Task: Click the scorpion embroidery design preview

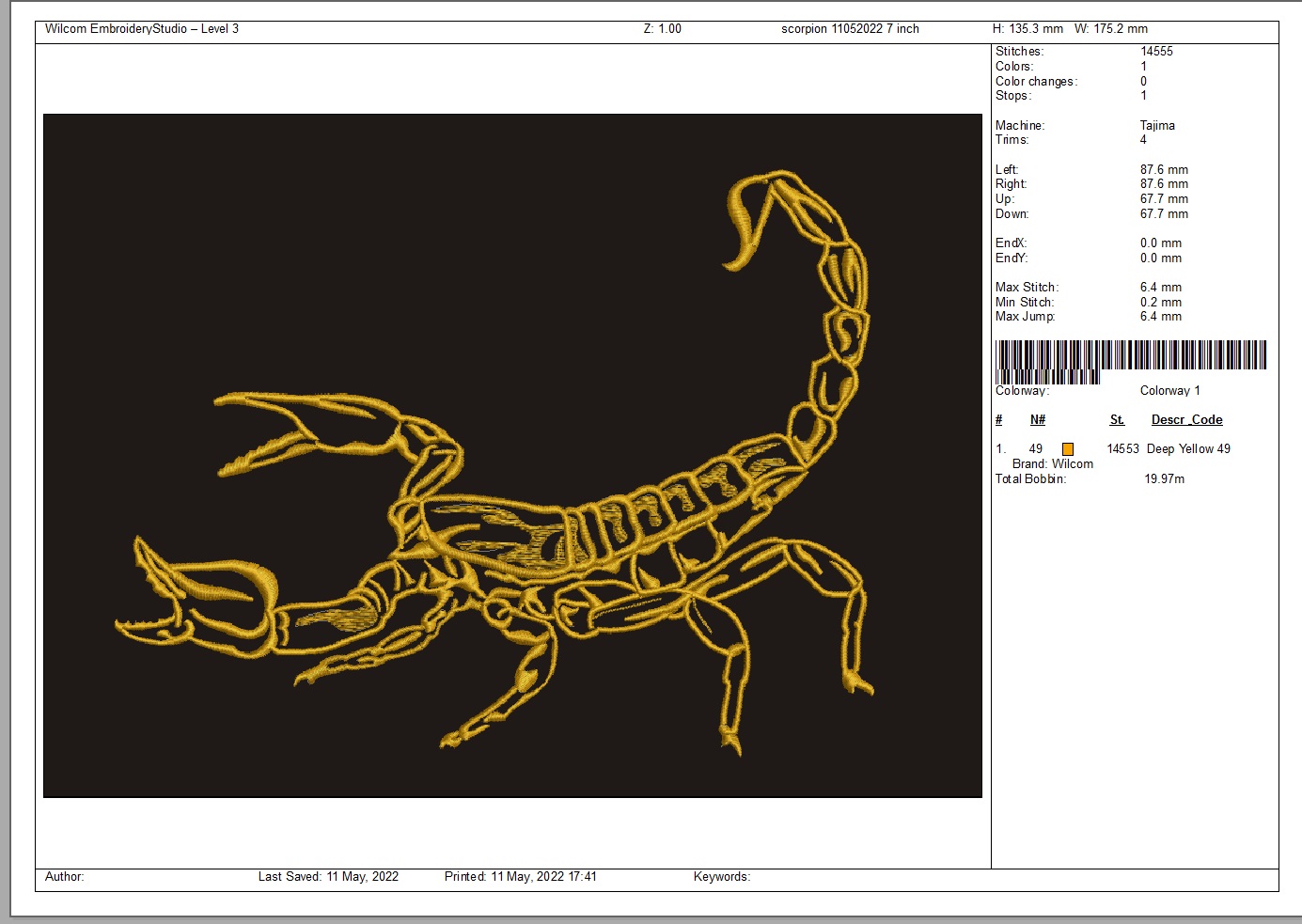Action: click(512, 456)
